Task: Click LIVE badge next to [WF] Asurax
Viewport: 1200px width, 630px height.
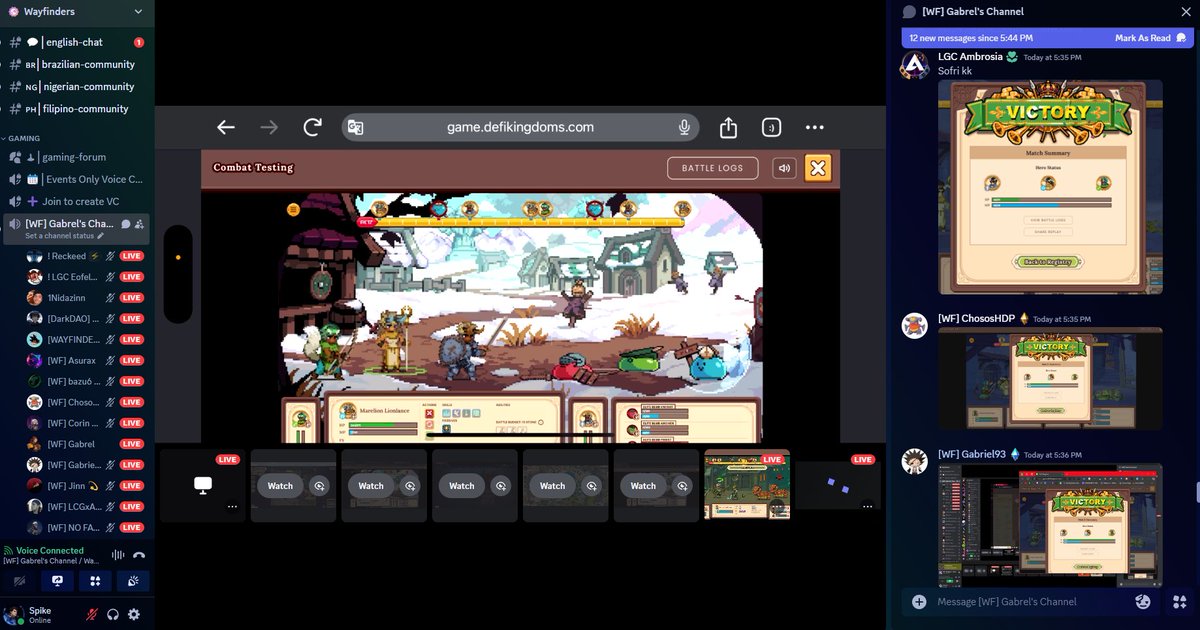Action: click(x=132, y=360)
